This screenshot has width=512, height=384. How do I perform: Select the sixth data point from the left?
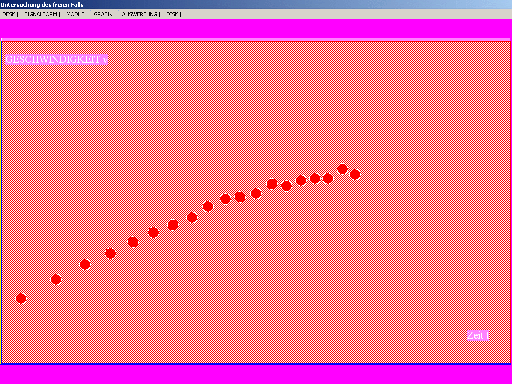point(153,232)
